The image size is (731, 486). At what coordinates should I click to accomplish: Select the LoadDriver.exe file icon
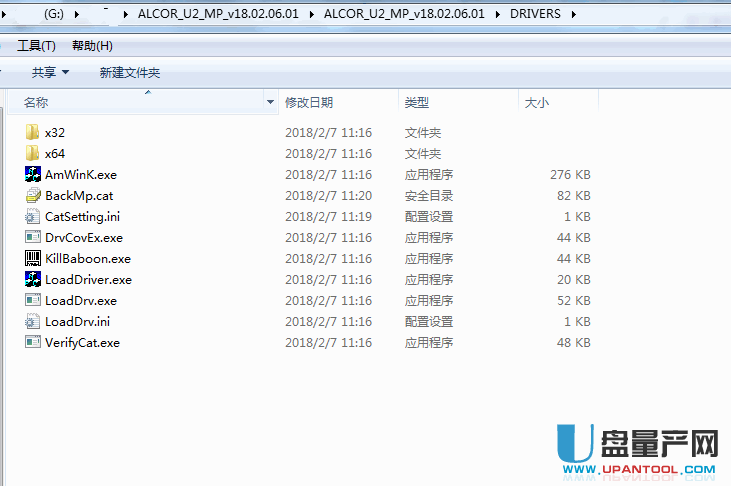[32, 279]
